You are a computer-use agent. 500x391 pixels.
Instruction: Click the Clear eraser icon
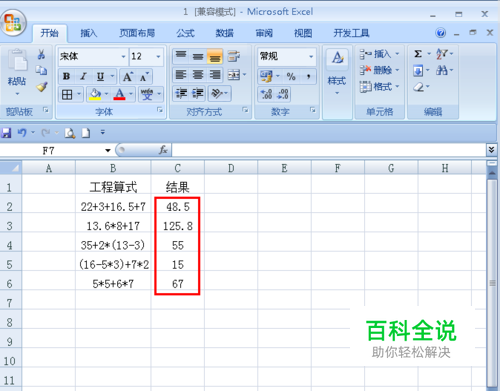(418, 87)
